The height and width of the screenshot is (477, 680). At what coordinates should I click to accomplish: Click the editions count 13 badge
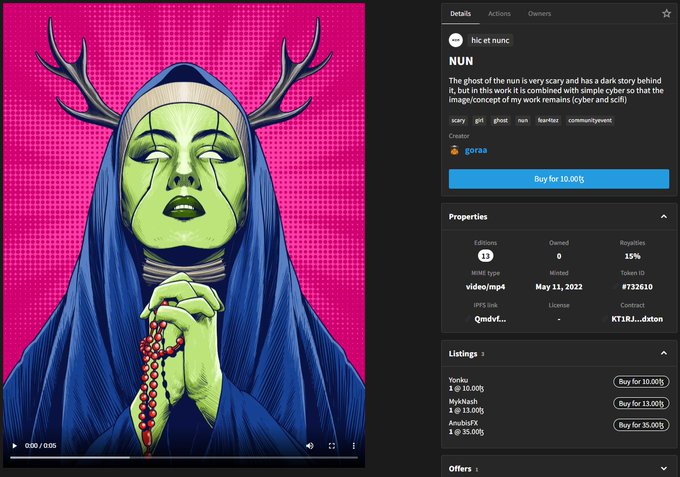click(485, 256)
